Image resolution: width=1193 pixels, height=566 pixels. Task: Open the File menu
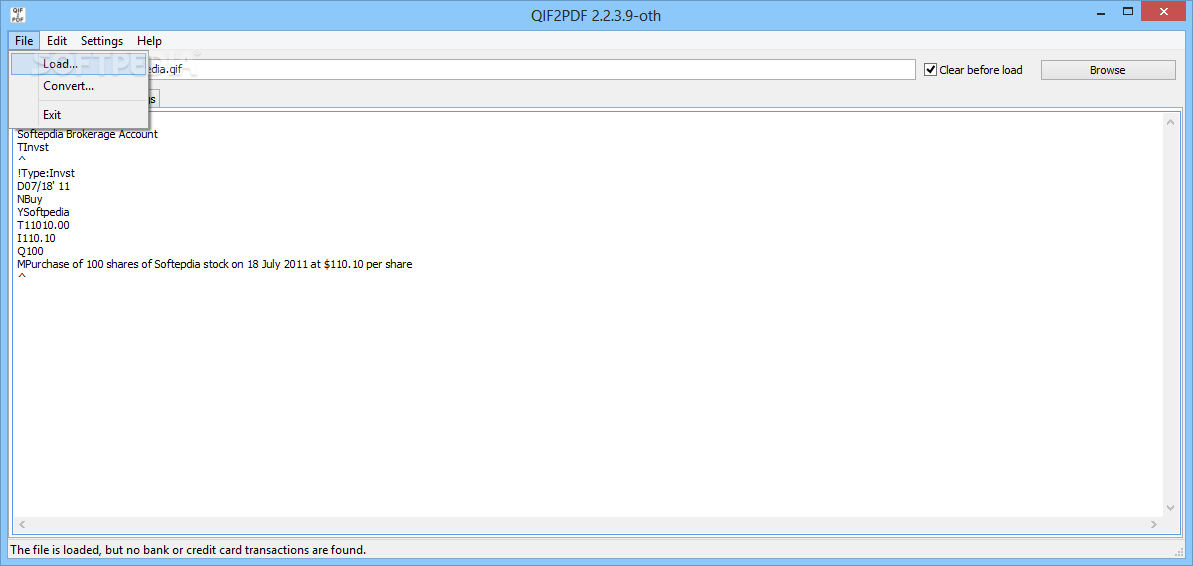[24, 41]
